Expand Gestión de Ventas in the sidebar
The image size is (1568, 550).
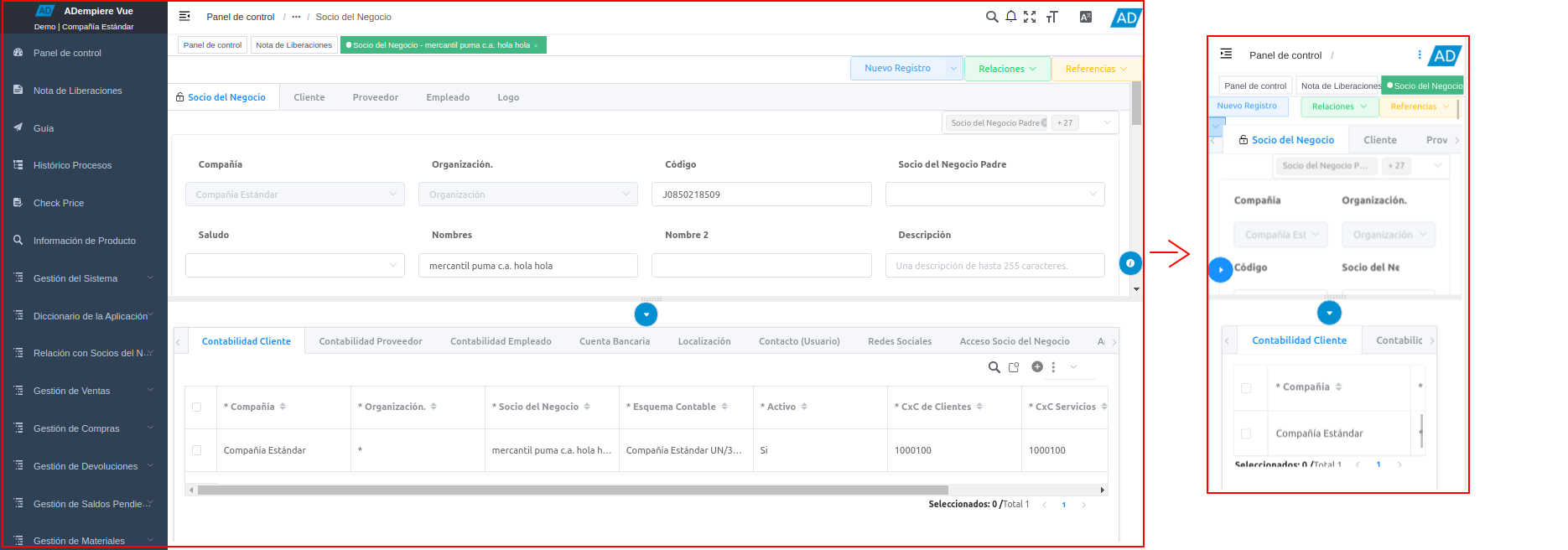(x=84, y=391)
